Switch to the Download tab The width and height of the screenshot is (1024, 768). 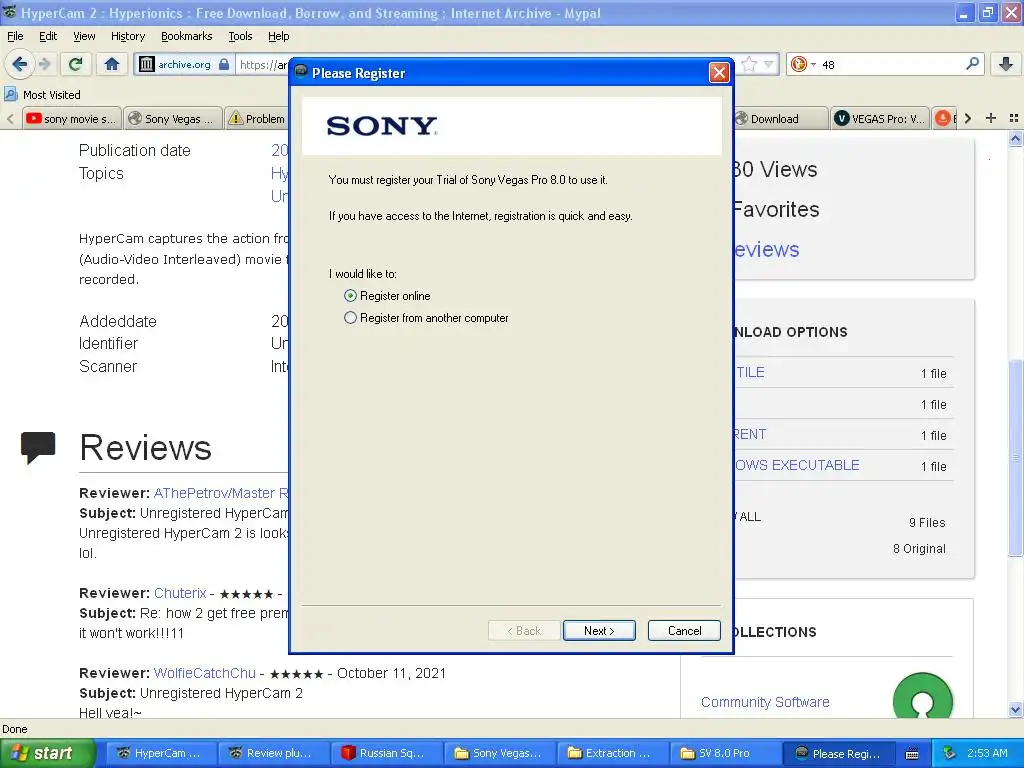[x=780, y=118]
